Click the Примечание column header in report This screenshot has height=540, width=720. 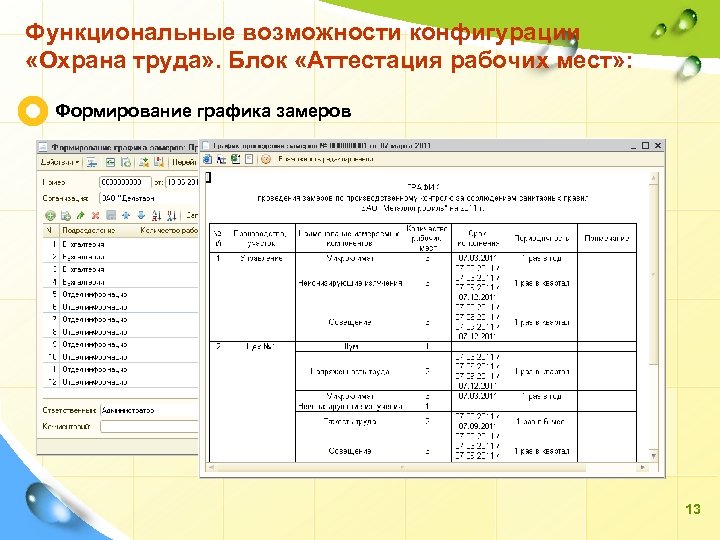[607, 238]
